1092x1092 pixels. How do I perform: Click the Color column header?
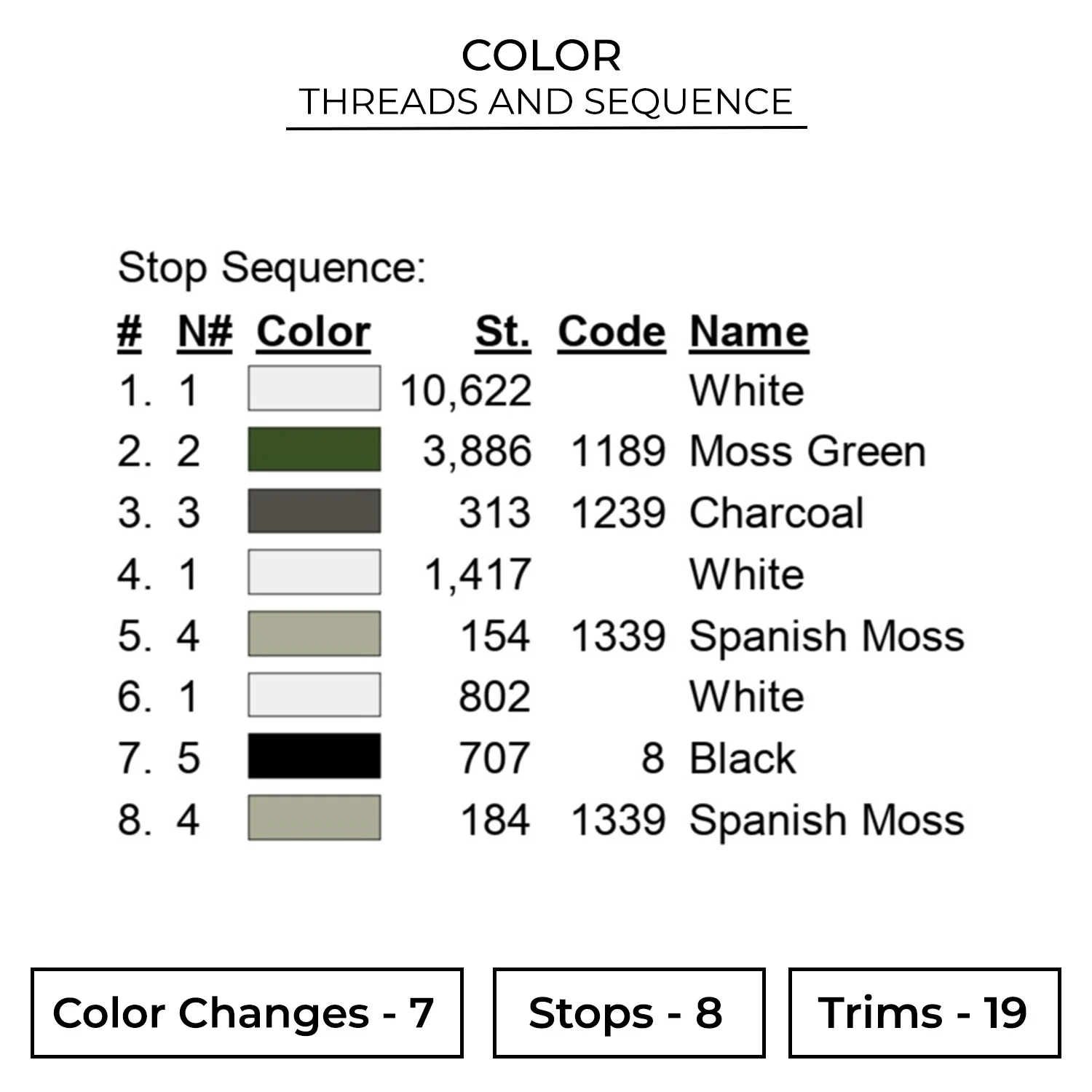pyautogui.click(x=314, y=332)
